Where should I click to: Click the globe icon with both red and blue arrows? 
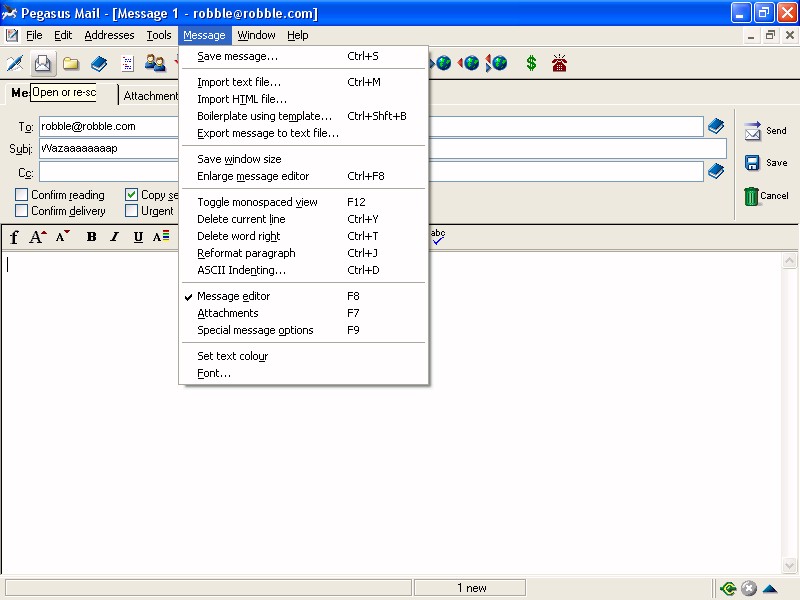click(x=496, y=63)
